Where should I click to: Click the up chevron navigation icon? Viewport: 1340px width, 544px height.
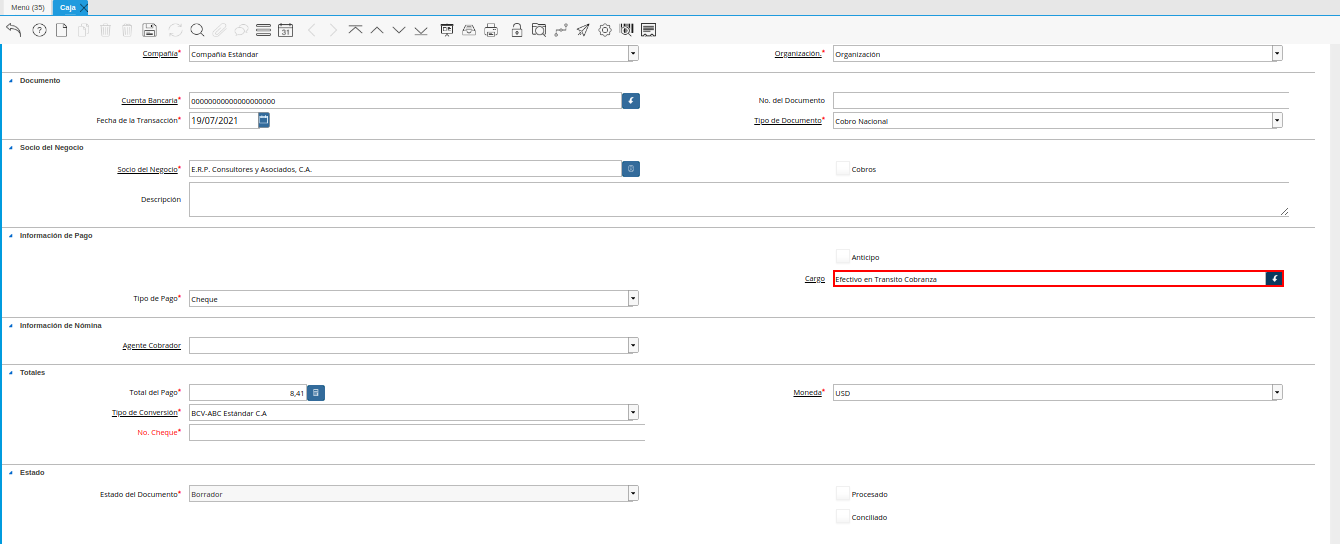click(377, 30)
